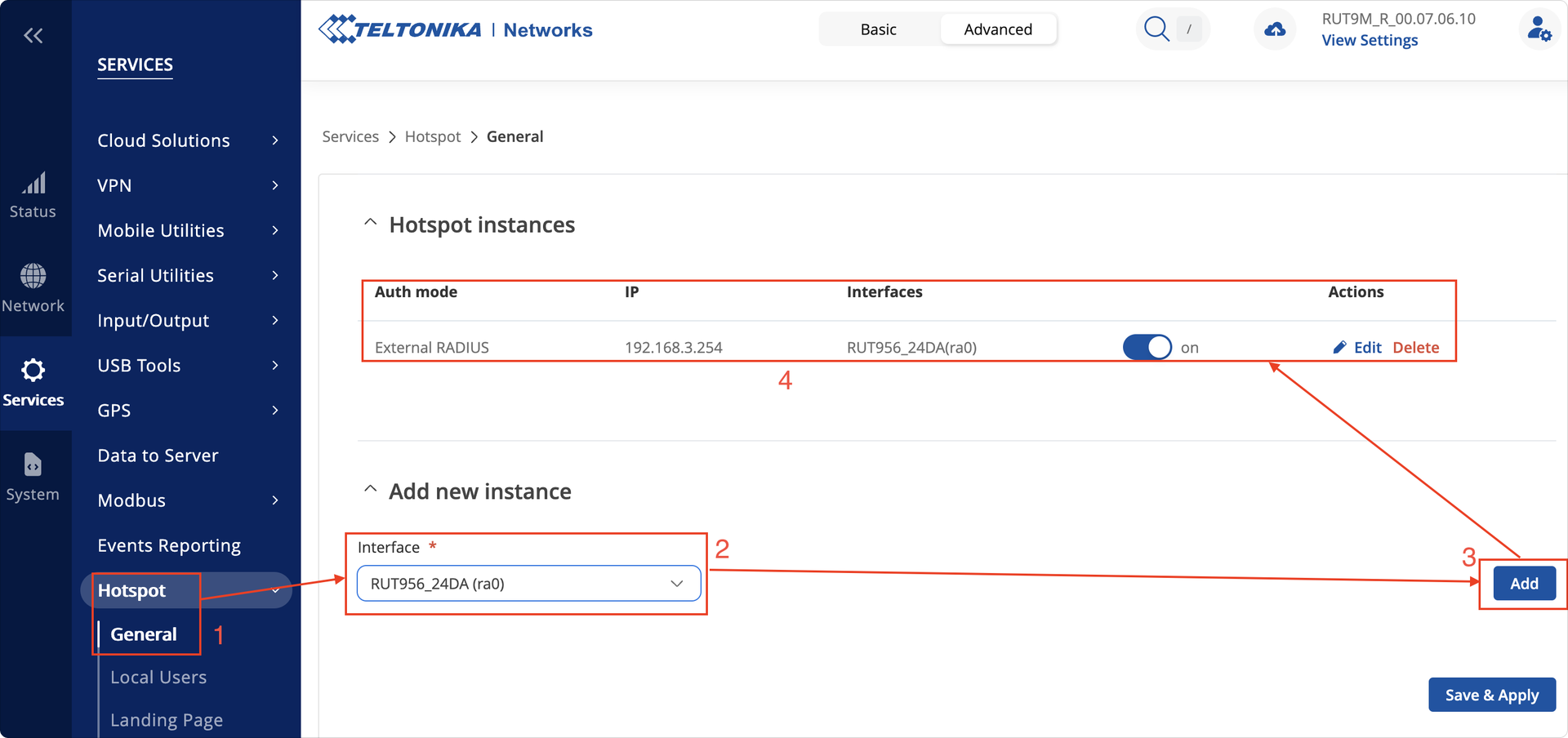Select Local Users in the Hotspot menu
Image resolution: width=1568 pixels, height=738 pixels.
[158, 677]
